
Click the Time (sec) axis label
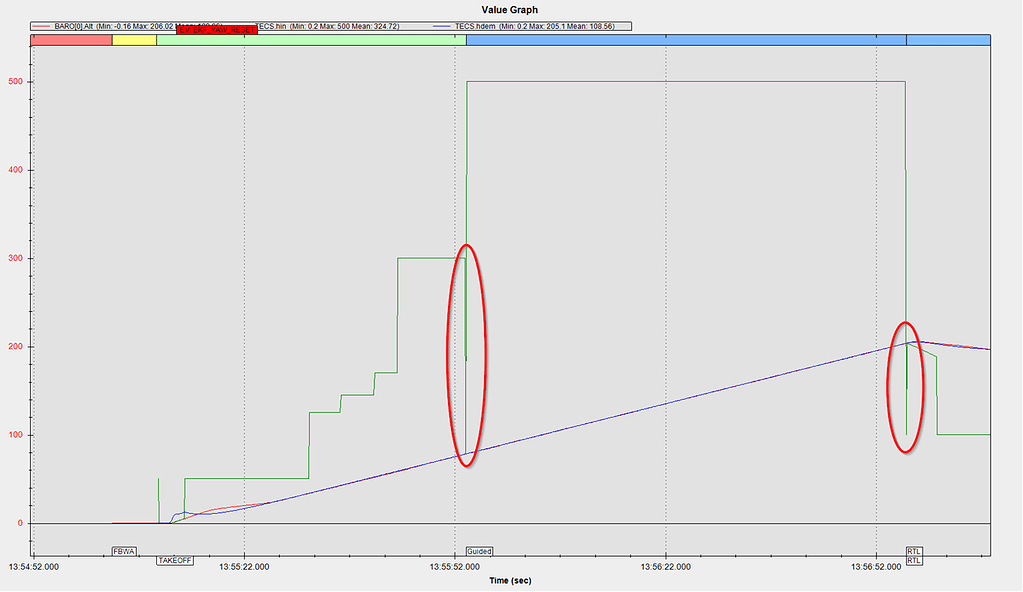pos(511,580)
